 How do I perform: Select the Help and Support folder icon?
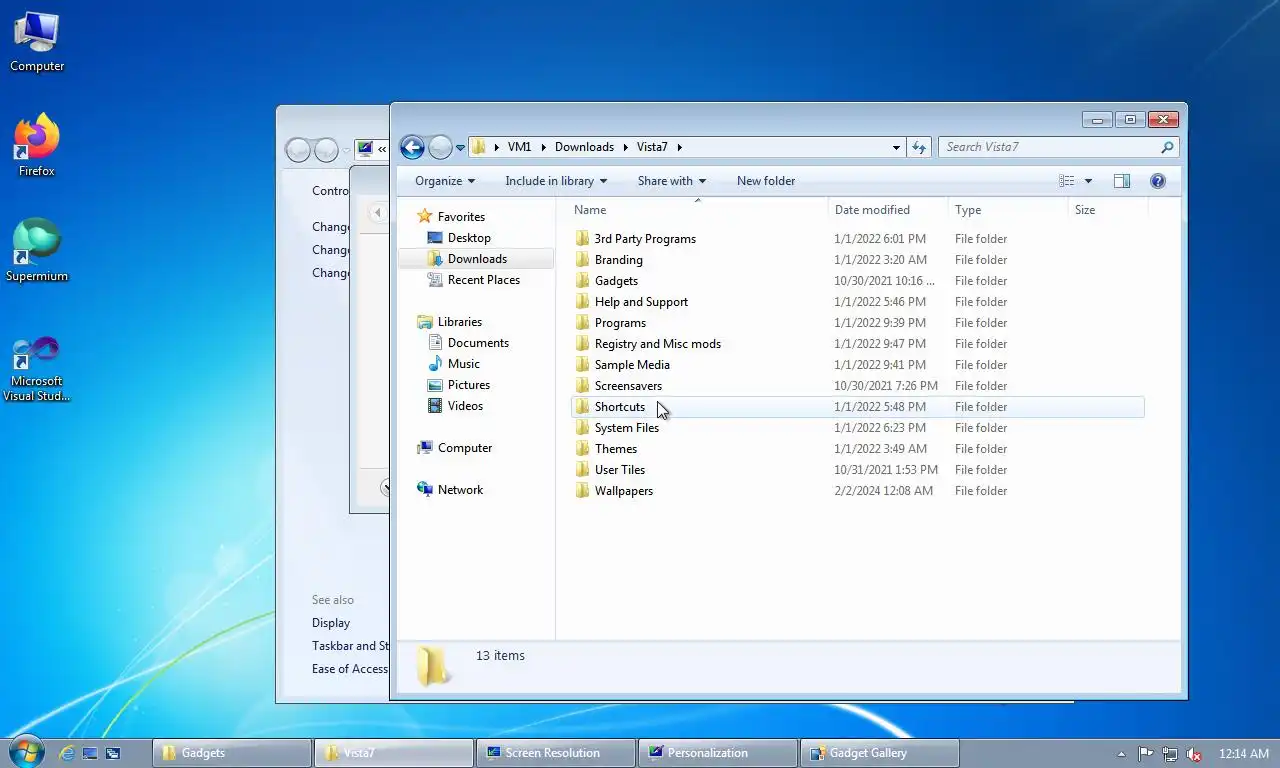click(583, 302)
